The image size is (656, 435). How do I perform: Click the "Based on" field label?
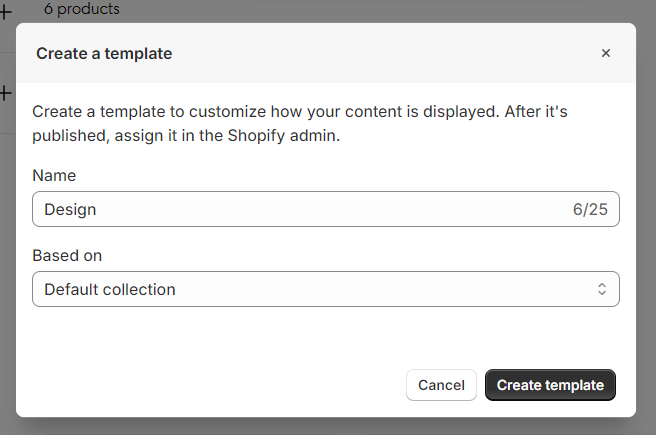coord(67,255)
